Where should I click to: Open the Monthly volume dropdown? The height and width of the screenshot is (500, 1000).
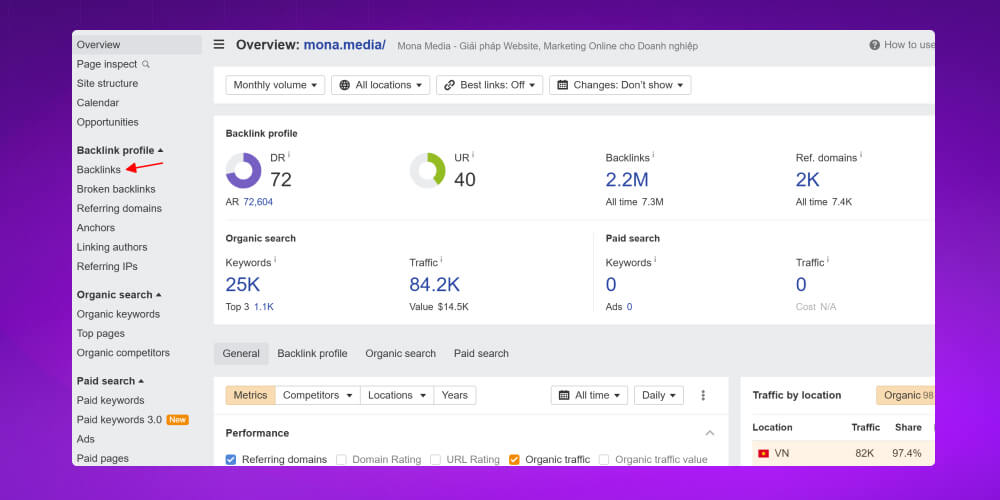pyautogui.click(x=276, y=85)
